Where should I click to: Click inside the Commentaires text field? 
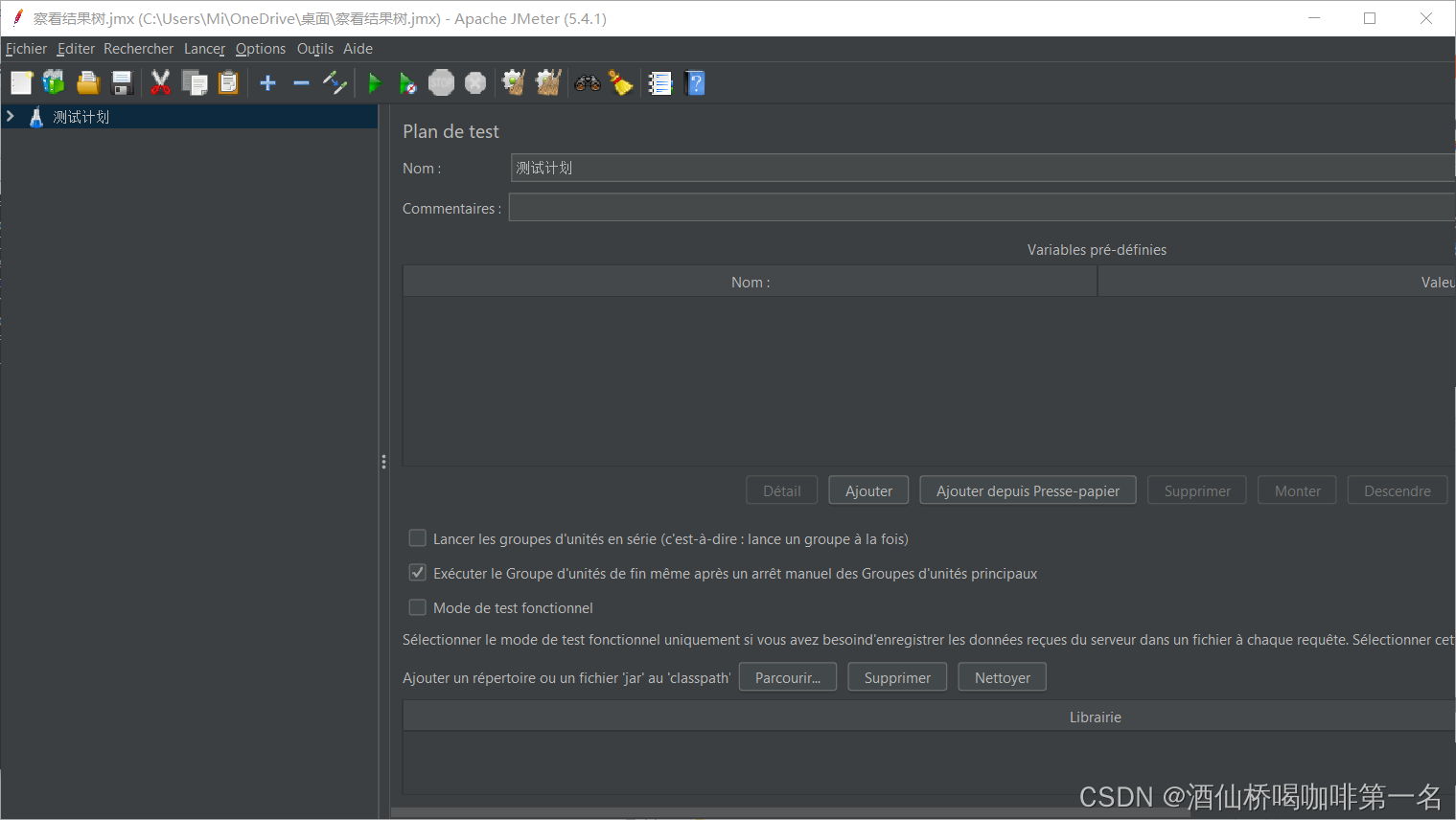click(x=982, y=208)
